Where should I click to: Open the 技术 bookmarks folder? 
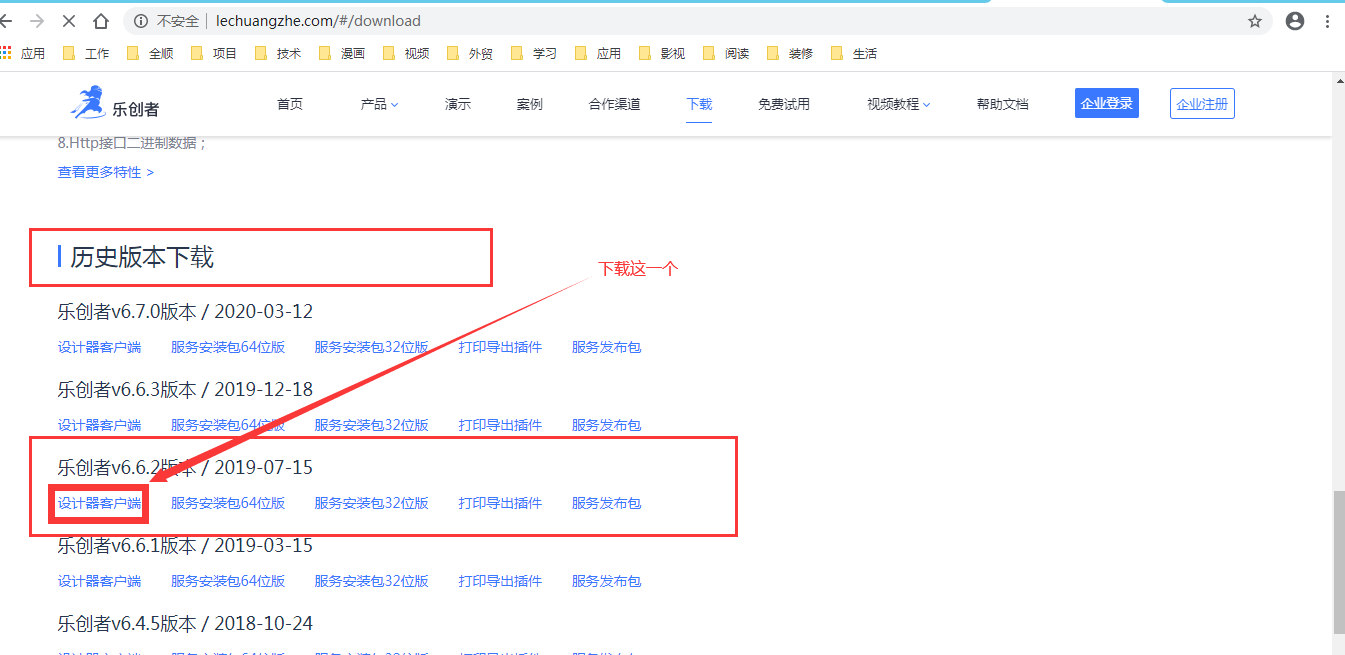point(278,53)
